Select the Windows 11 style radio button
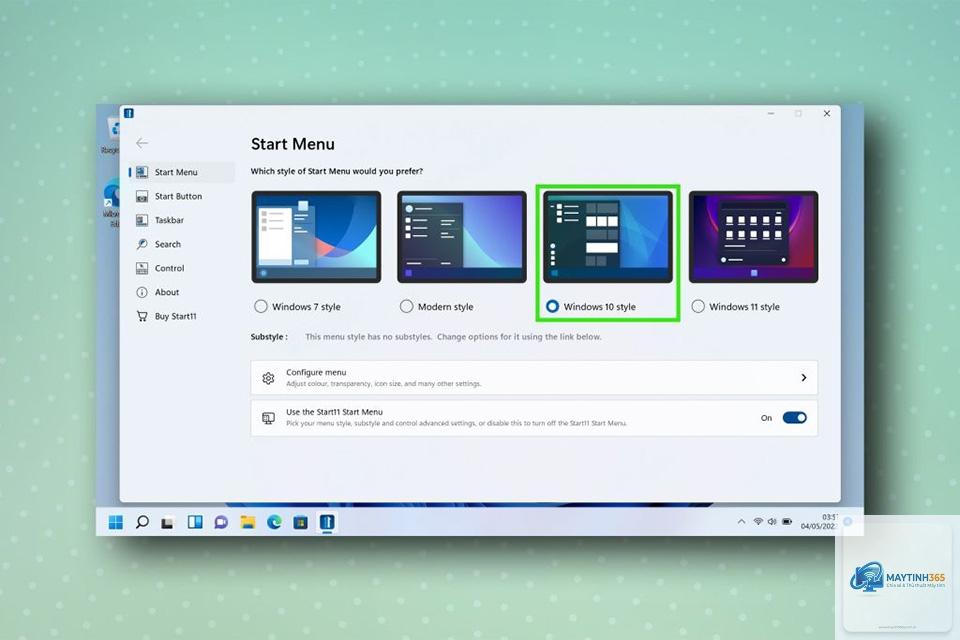The height and width of the screenshot is (640, 960). [698, 306]
